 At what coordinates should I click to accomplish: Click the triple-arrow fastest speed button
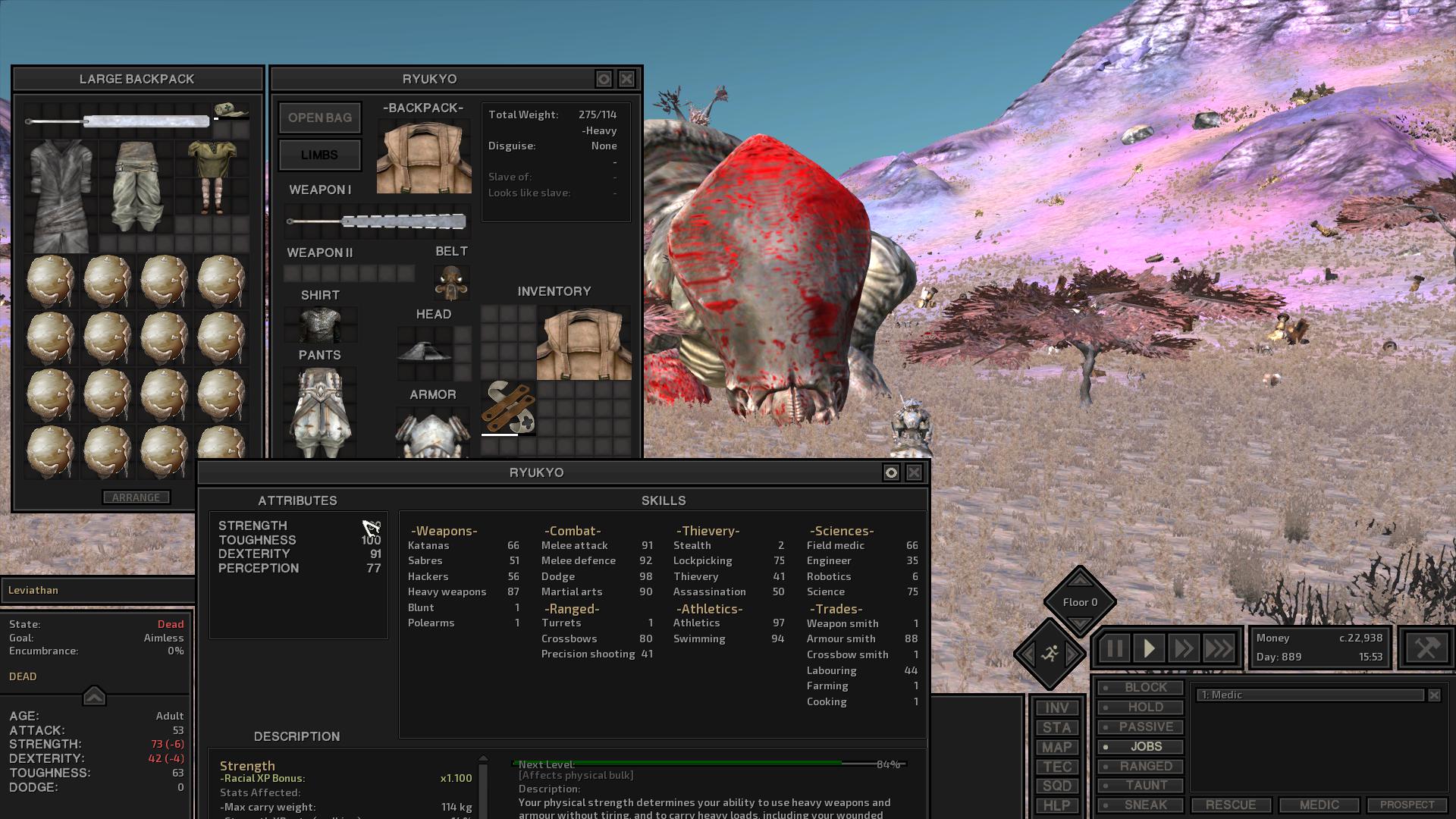pos(1219,648)
